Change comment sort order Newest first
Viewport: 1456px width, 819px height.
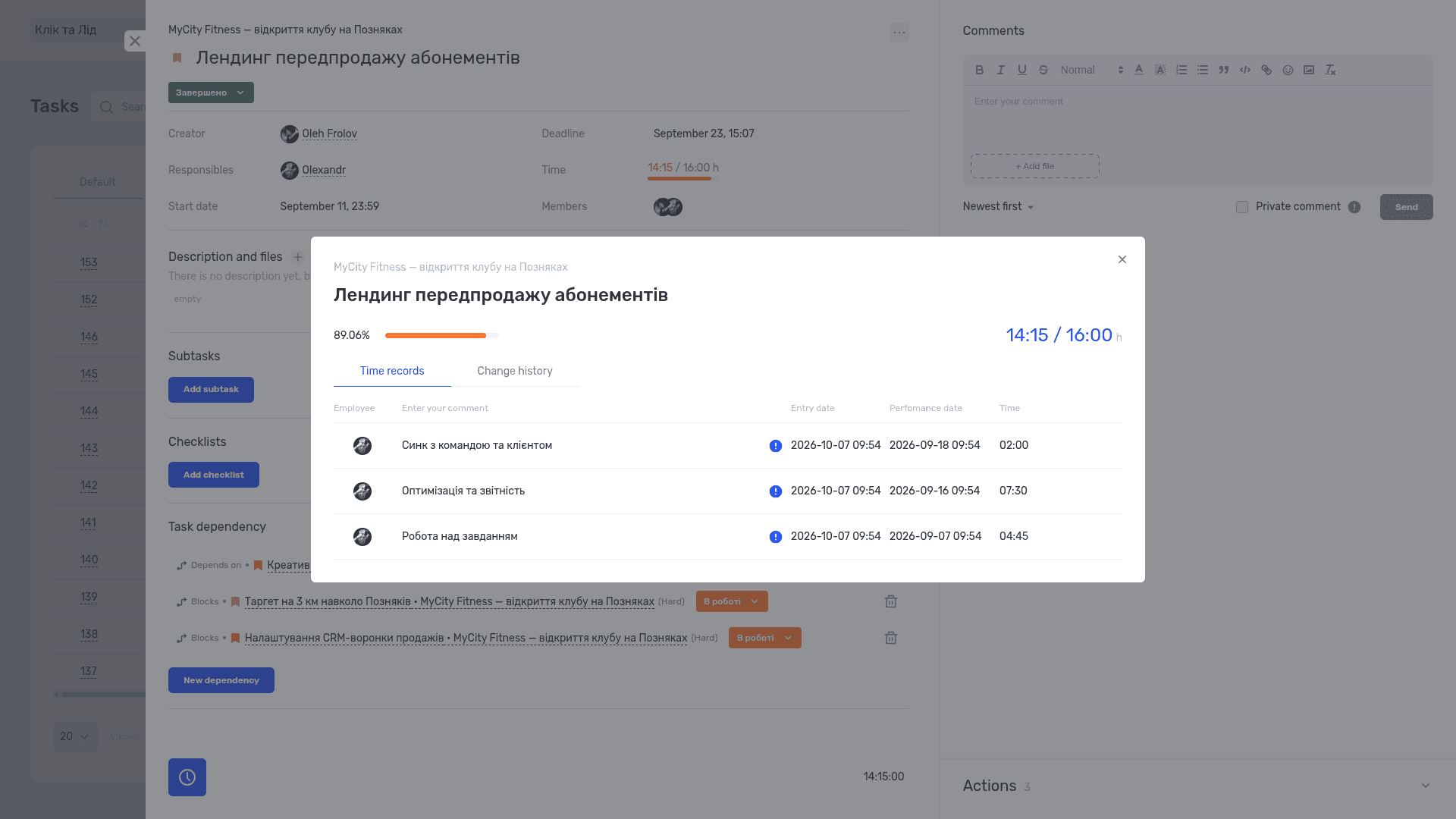(998, 206)
